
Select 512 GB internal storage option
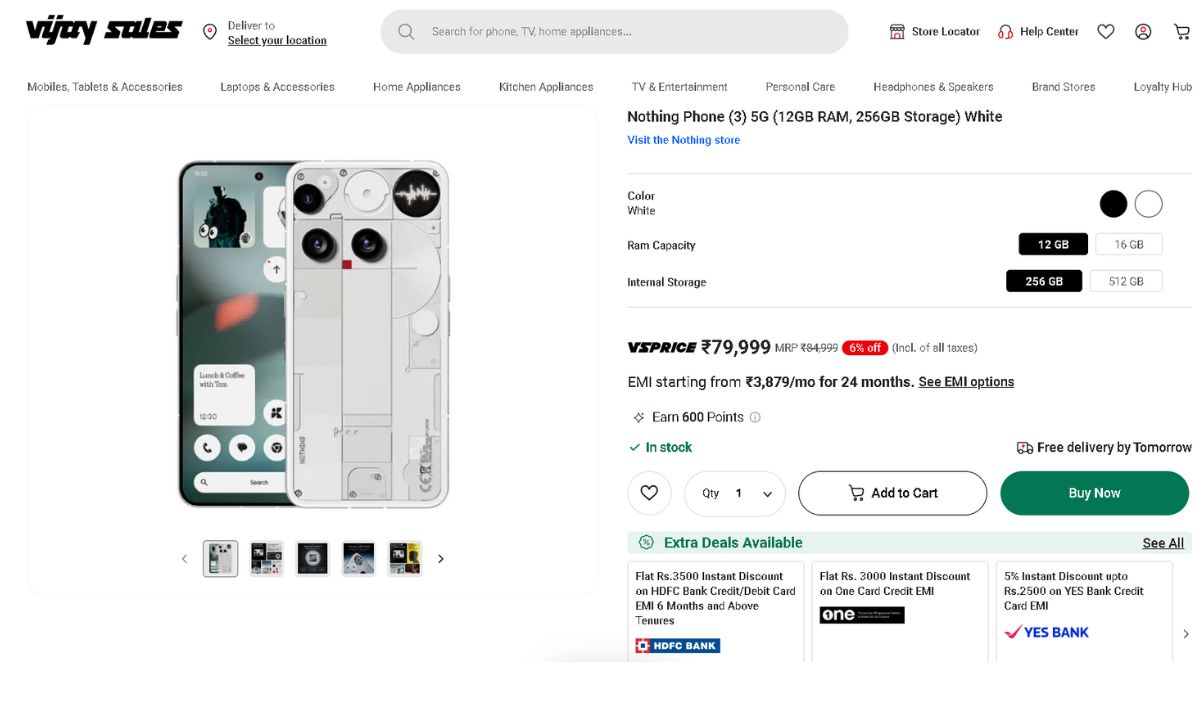tap(1125, 282)
